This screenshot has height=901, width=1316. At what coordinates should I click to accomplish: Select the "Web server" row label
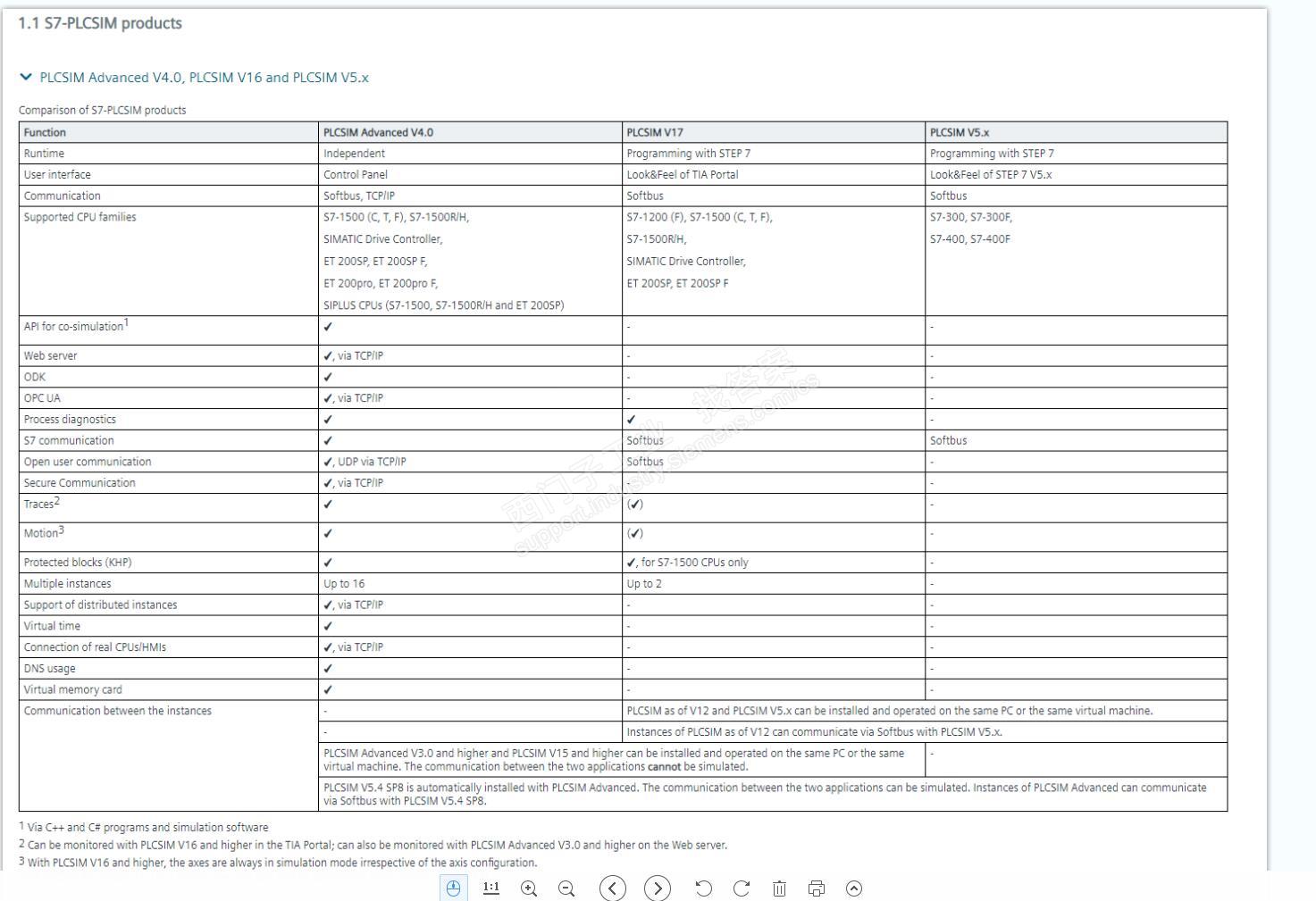pos(50,355)
